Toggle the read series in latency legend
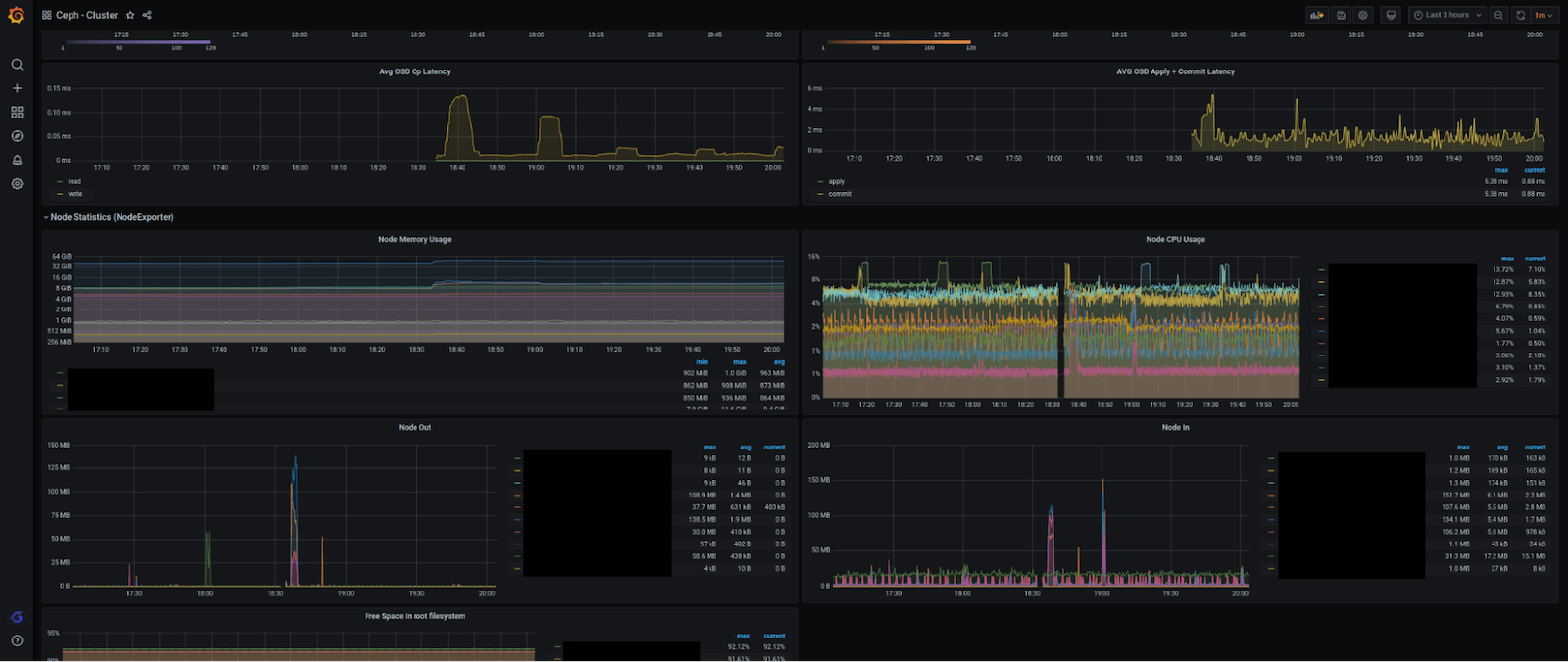The width and height of the screenshot is (1568, 662). pos(74,181)
